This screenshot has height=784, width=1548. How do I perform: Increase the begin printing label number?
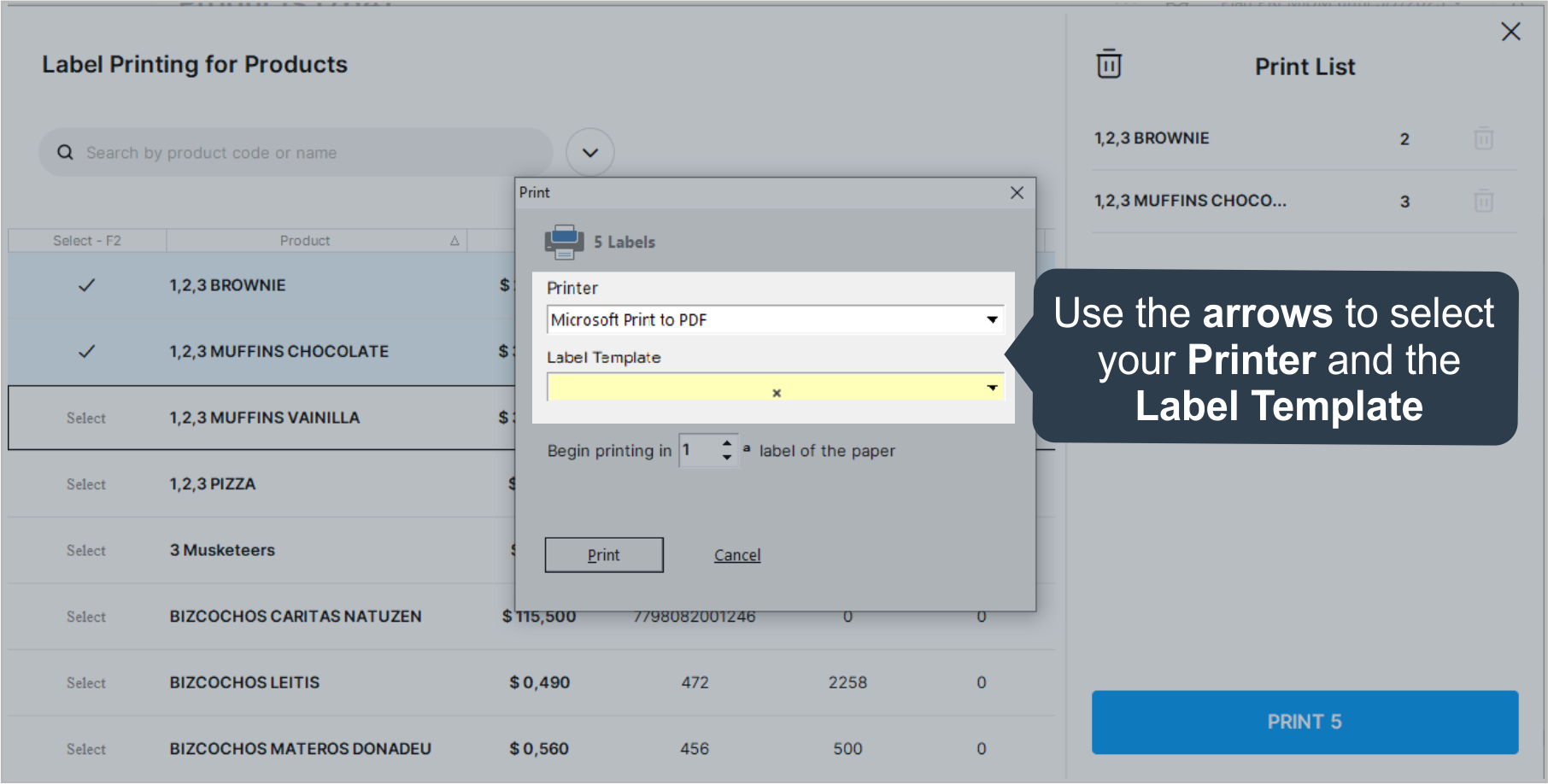point(727,442)
